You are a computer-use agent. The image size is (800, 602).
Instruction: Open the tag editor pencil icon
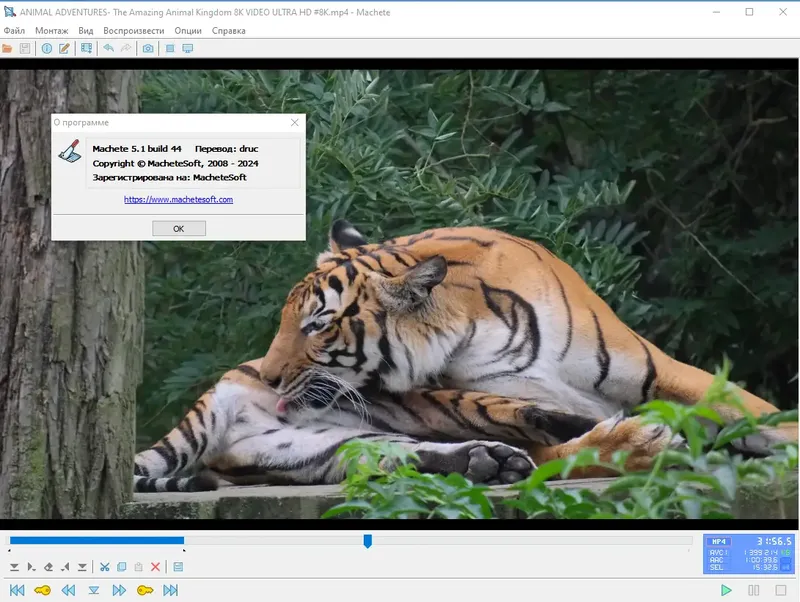tap(65, 48)
